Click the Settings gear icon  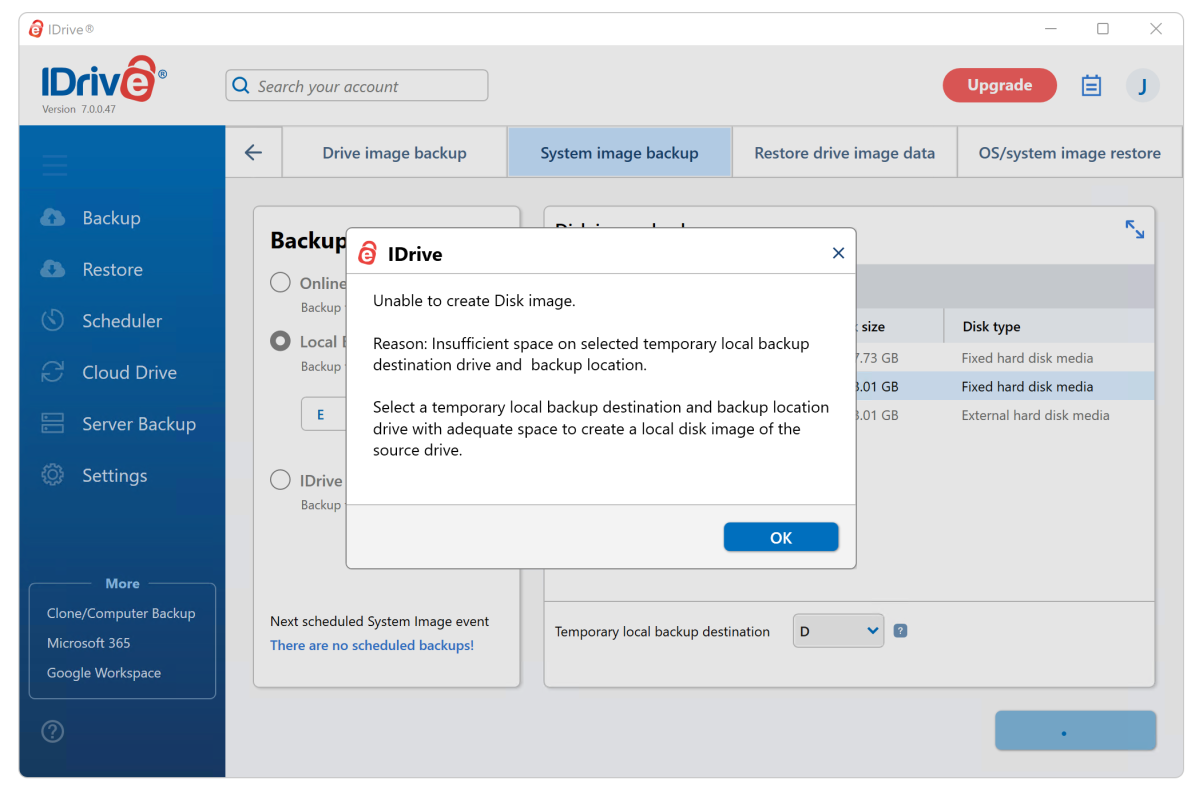tap(53, 475)
